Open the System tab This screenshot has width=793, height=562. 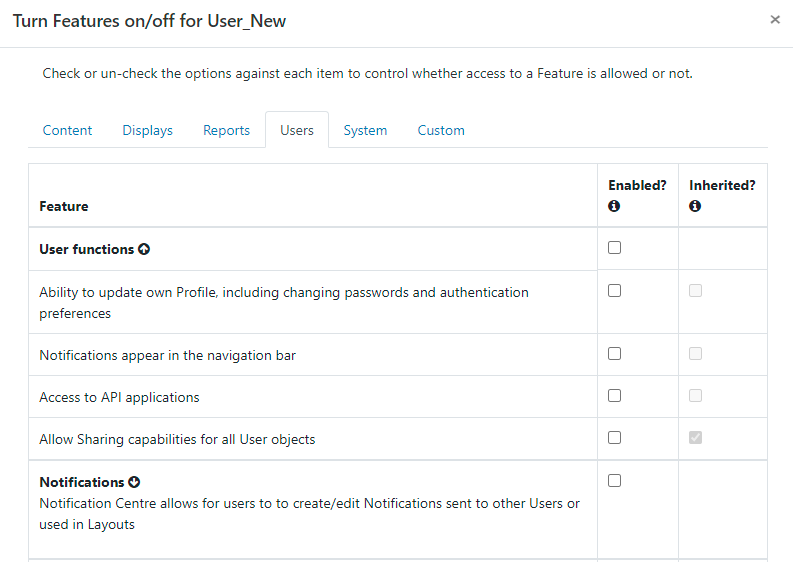(x=365, y=131)
